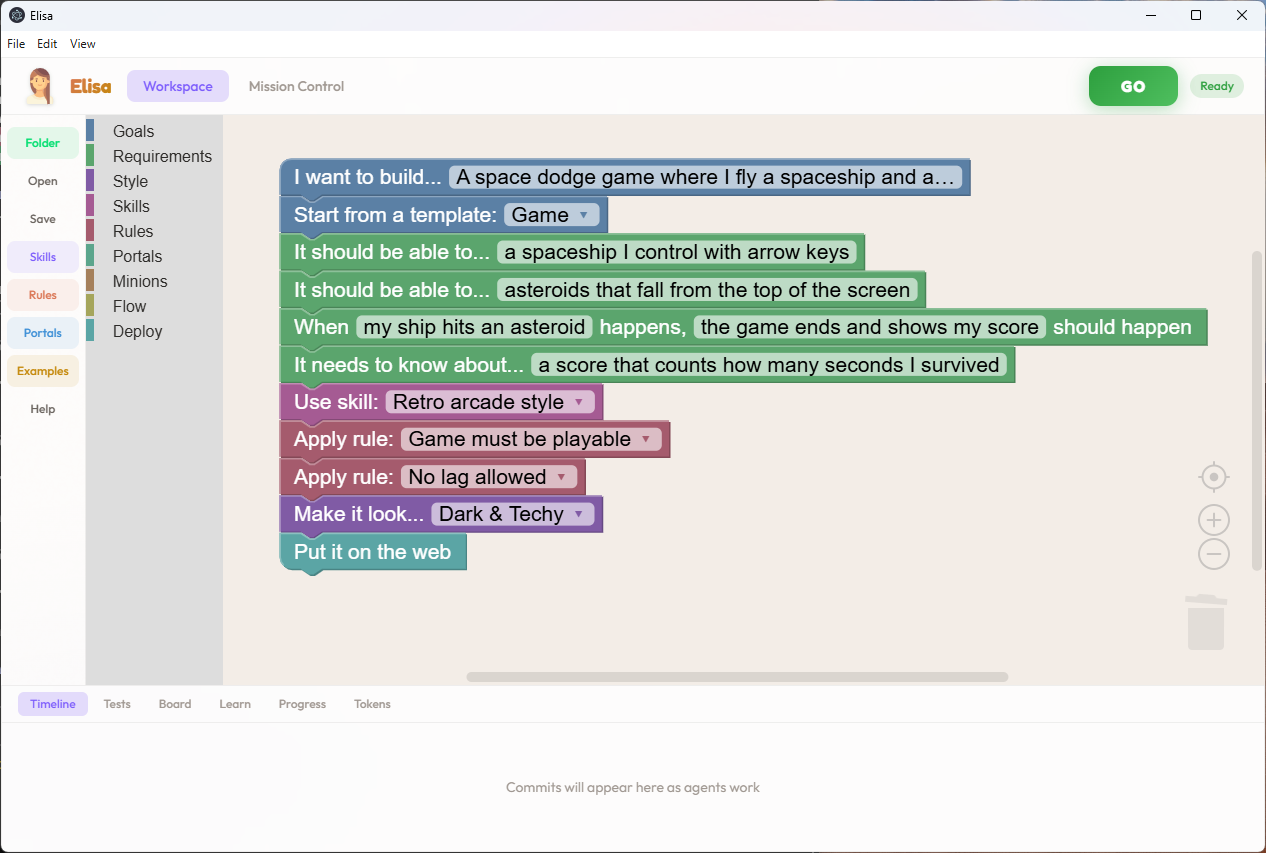Open the File menu
Image resolution: width=1266 pixels, height=853 pixels.
[15, 43]
